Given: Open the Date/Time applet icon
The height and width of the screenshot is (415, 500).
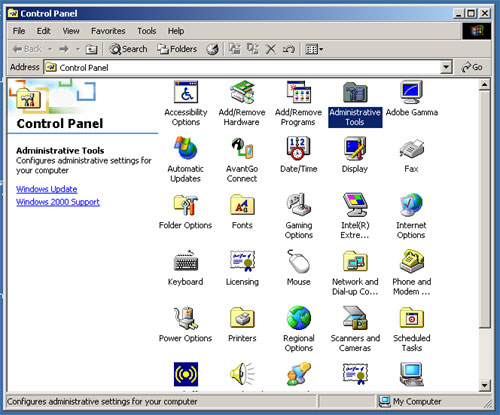Looking at the screenshot, I should 298,148.
